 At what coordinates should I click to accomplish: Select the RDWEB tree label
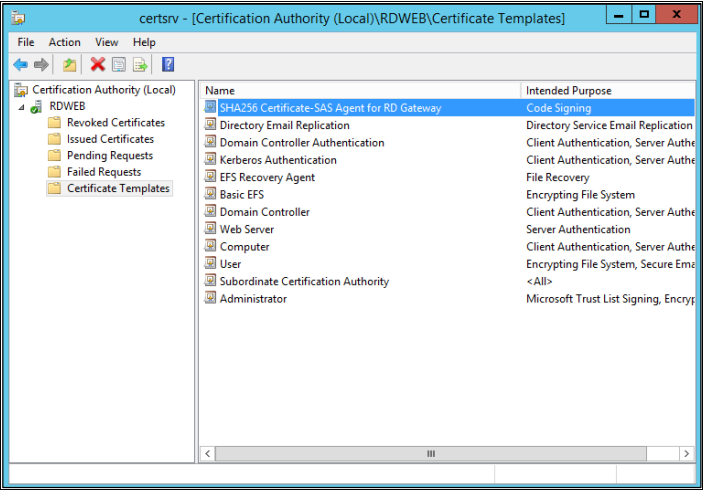(67, 106)
